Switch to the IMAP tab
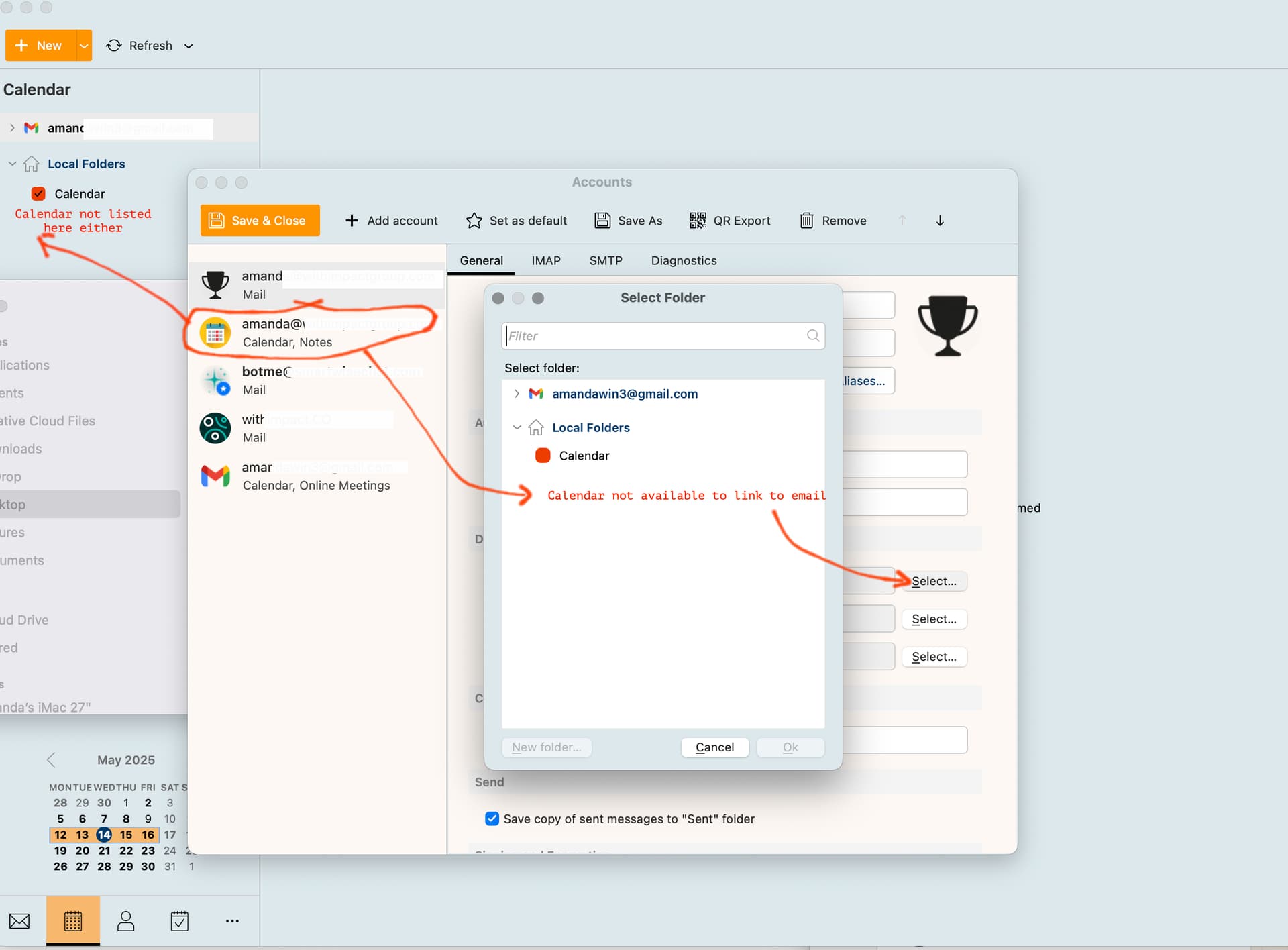The width and height of the screenshot is (1288, 950). point(546,260)
